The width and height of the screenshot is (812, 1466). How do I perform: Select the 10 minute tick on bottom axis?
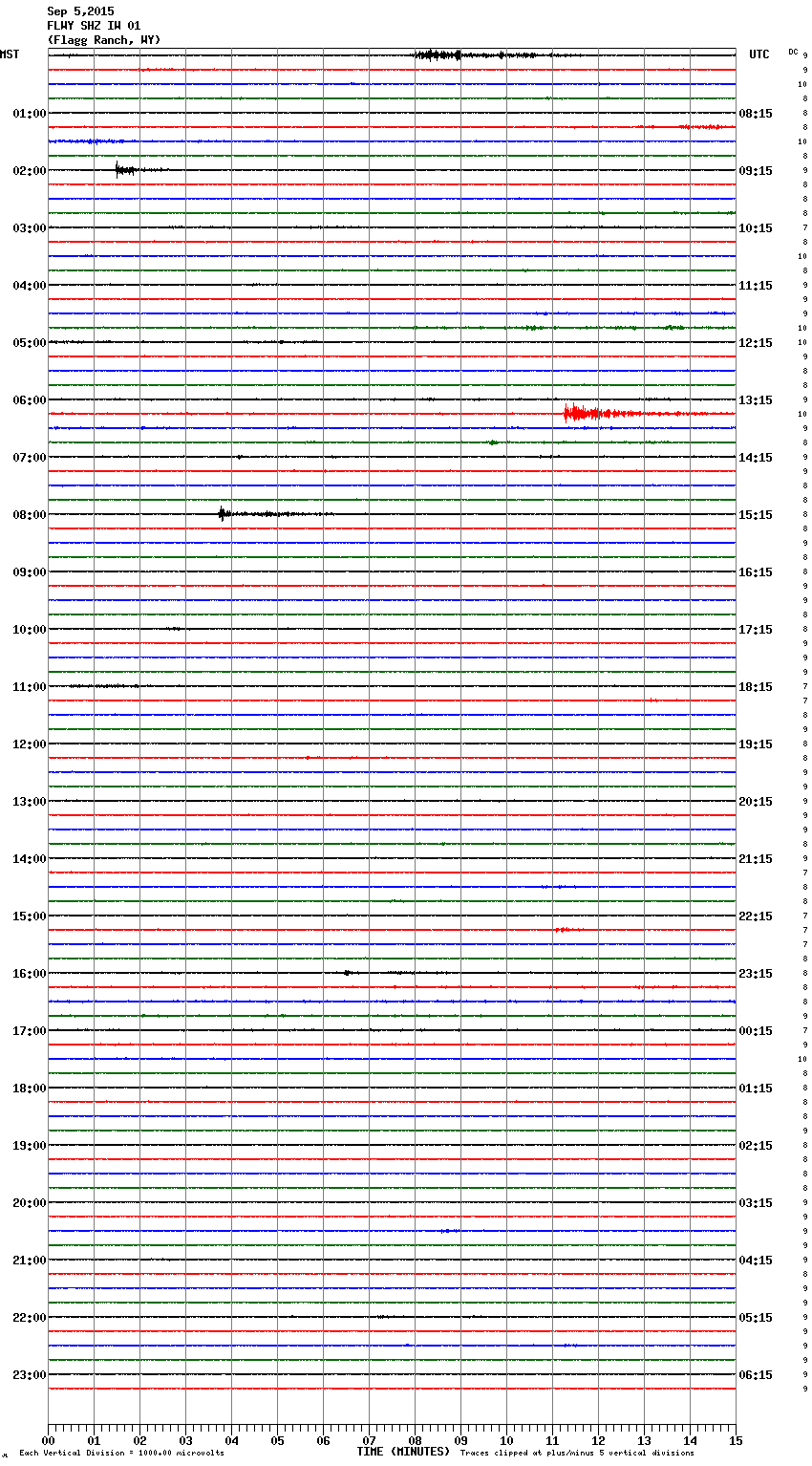[x=506, y=1440]
